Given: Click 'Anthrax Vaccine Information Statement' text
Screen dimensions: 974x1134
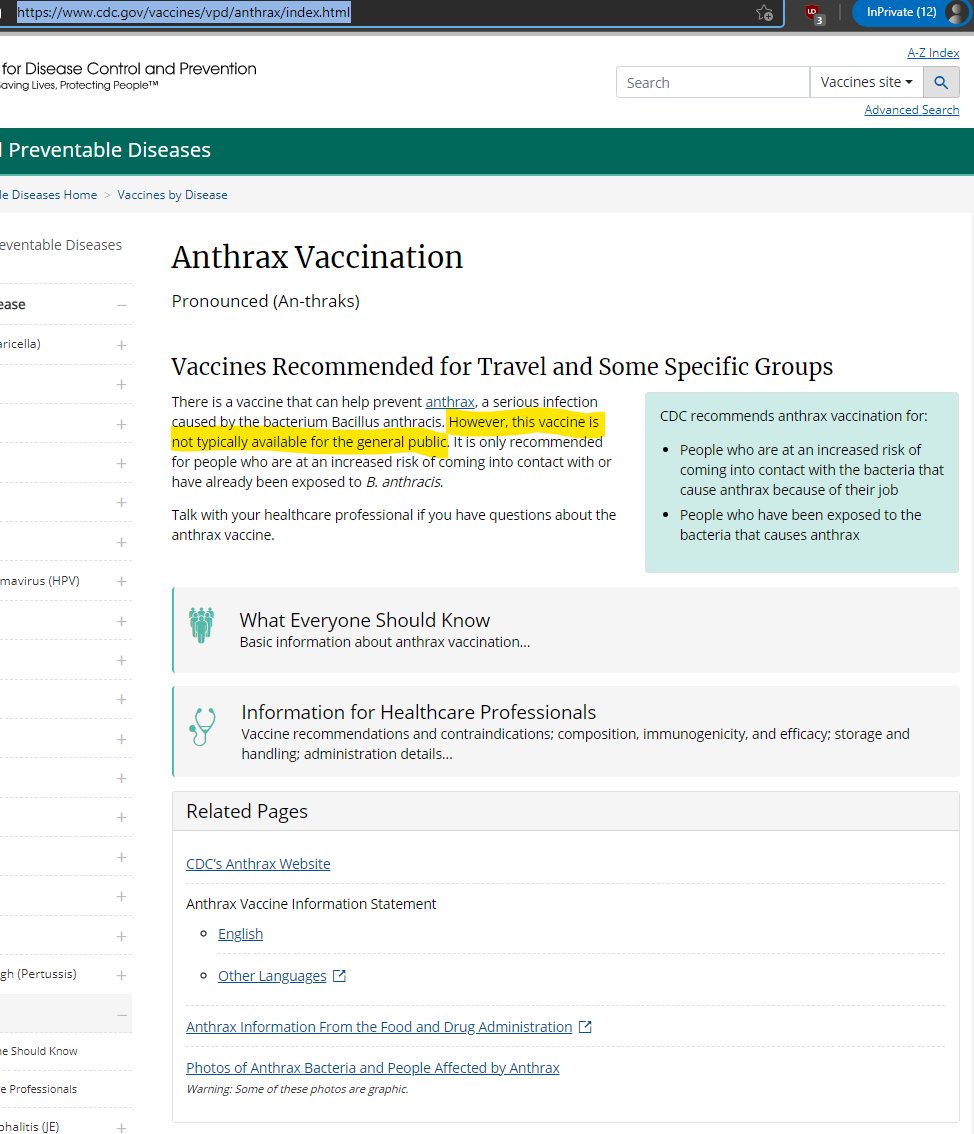Looking at the screenshot, I should point(311,904).
